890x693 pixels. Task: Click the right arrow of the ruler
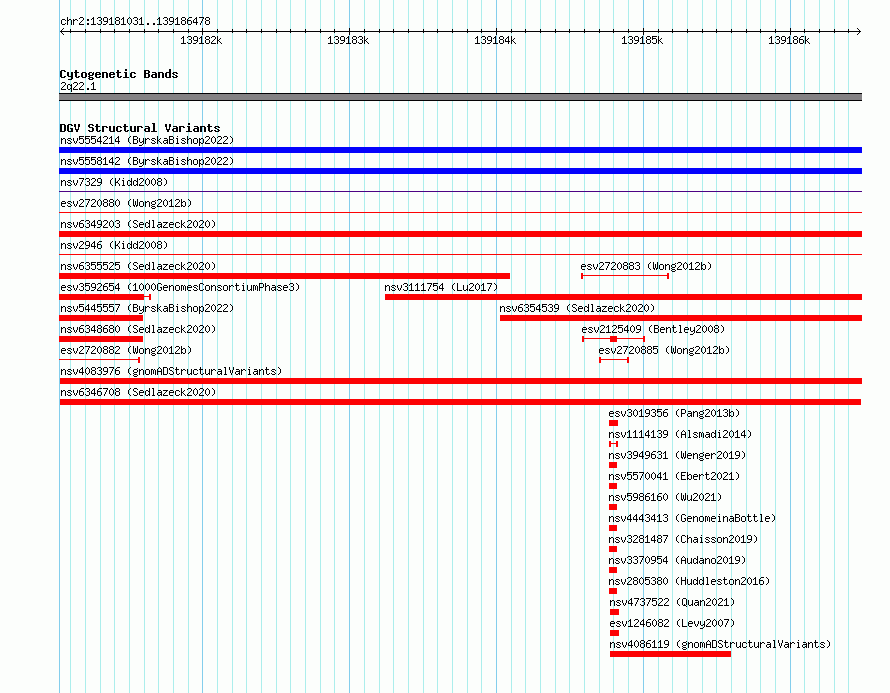coord(858,31)
